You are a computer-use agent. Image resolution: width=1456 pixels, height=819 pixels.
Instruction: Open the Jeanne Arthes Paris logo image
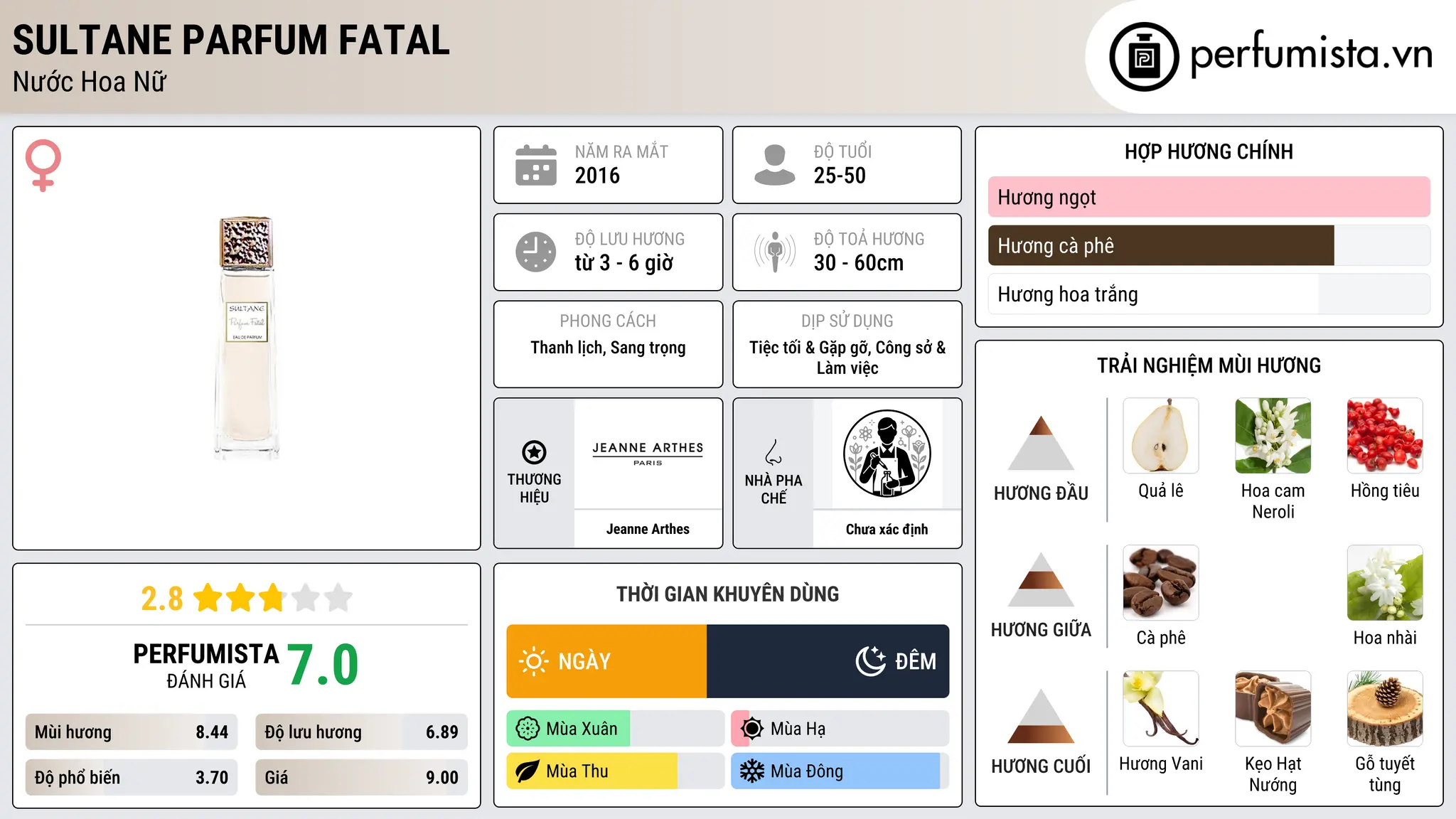[x=648, y=454]
